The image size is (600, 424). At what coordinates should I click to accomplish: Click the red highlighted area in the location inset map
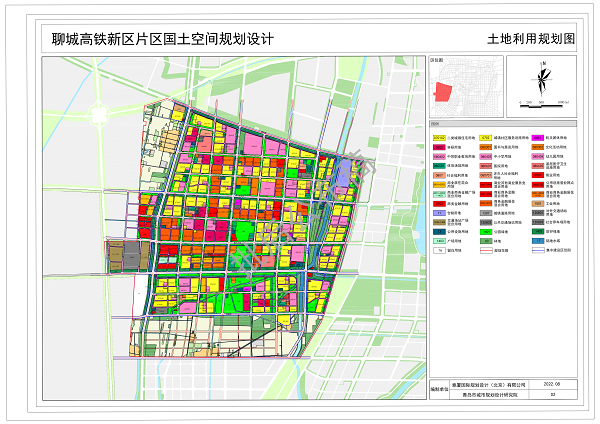click(441, 92)
